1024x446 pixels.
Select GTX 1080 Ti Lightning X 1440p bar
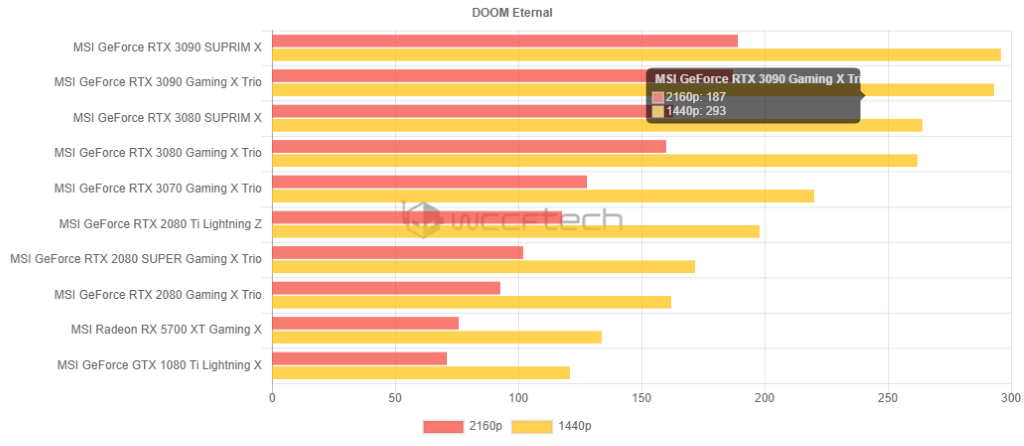[x=420, y=373]
